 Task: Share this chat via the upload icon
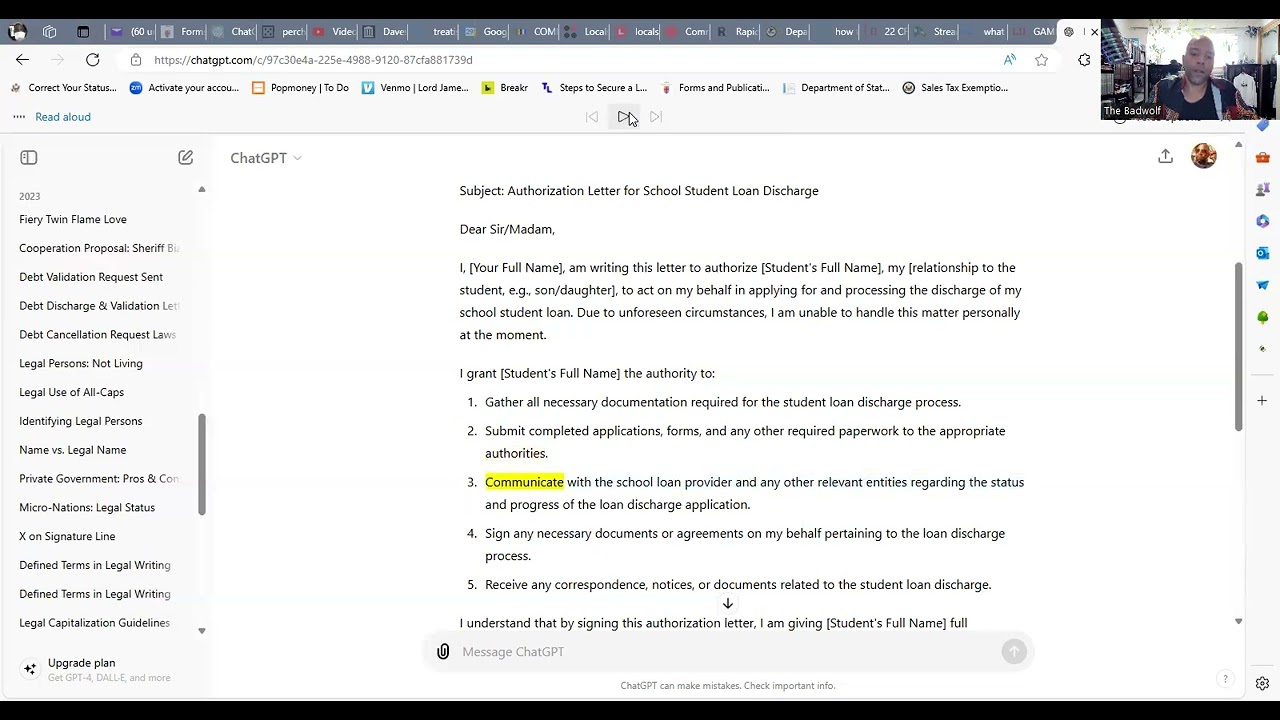[x=1165, y=157]
